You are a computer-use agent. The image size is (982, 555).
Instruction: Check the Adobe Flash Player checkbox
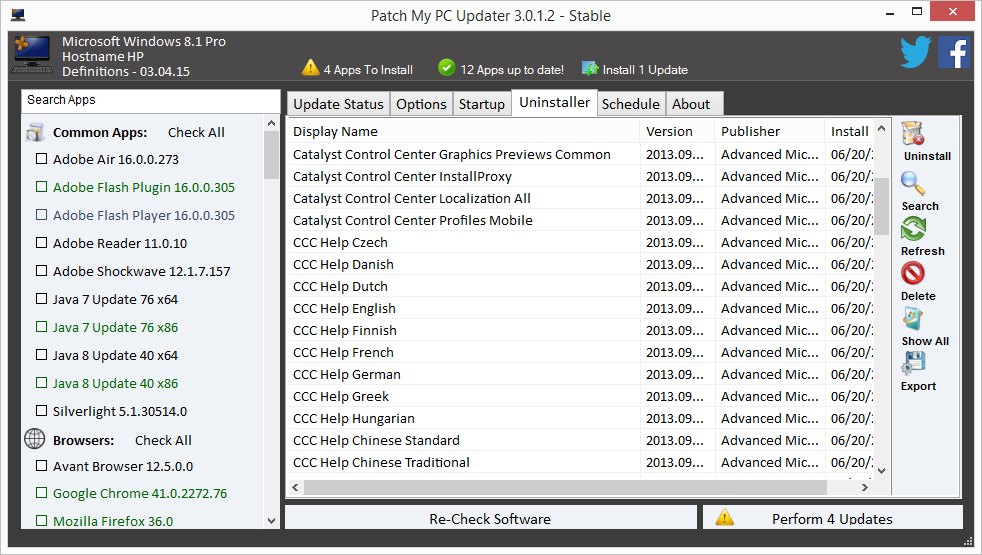[41, 215]
